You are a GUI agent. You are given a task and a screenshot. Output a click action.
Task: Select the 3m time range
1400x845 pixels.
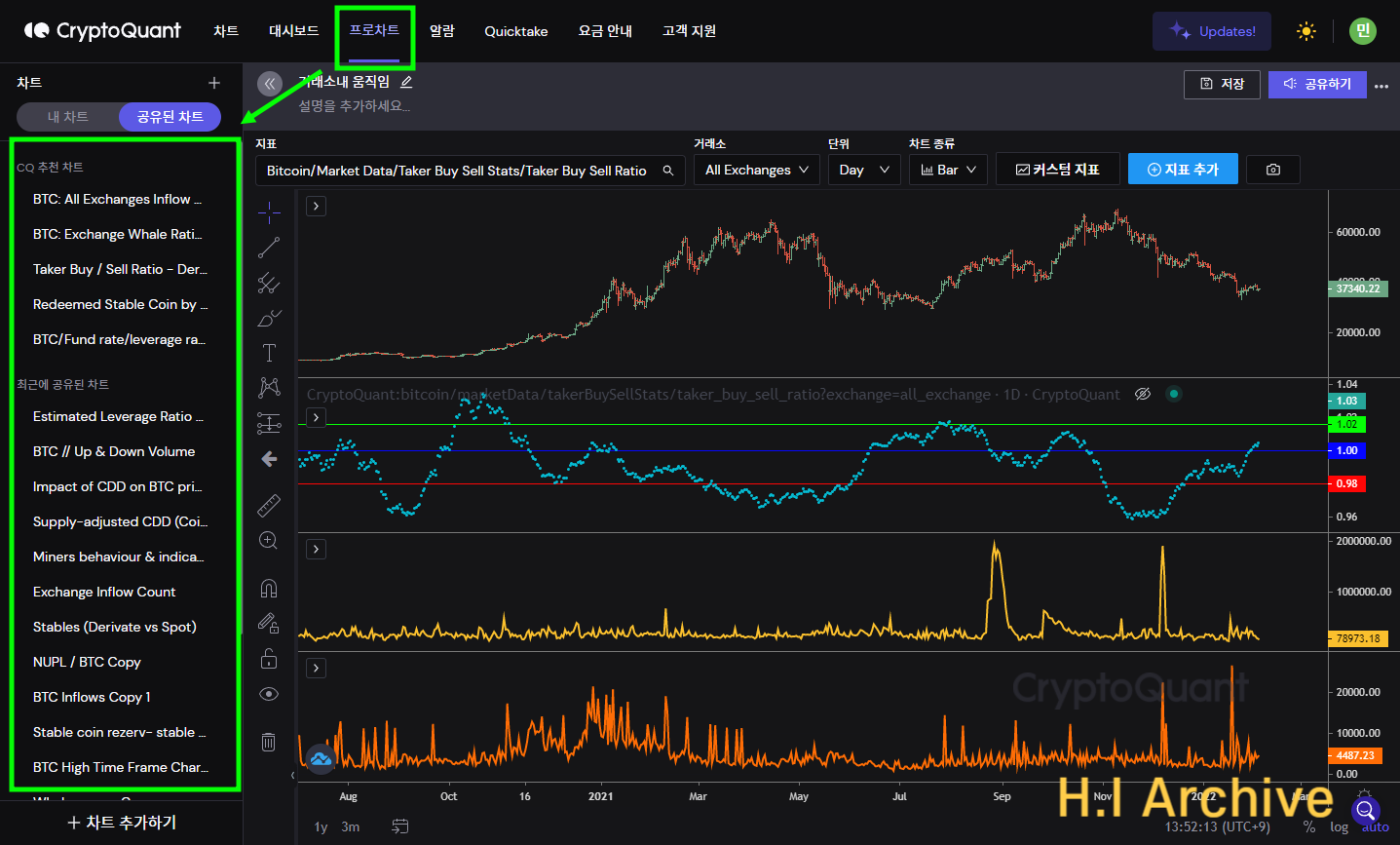coord(351,826)
